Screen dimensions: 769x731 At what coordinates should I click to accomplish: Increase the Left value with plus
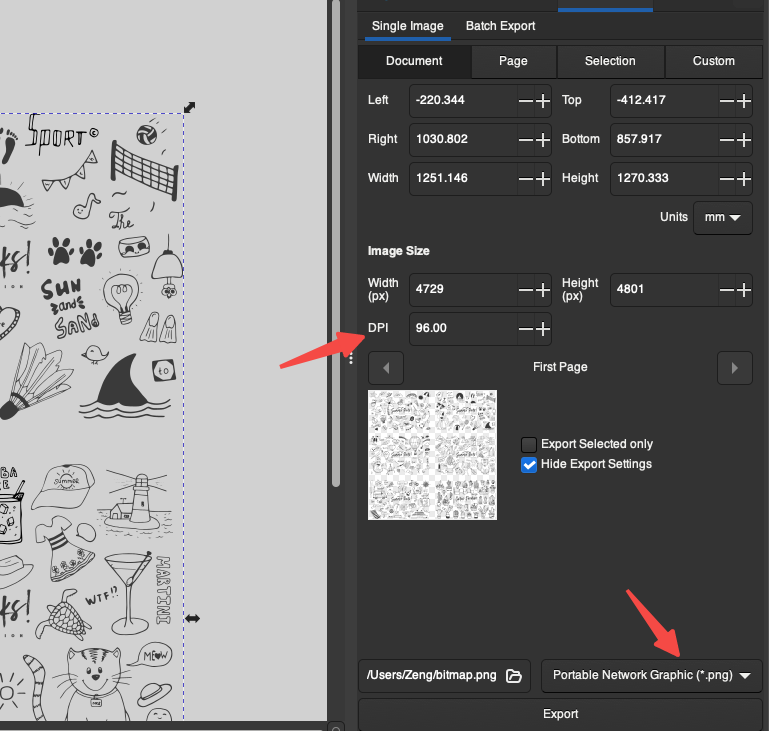tap(543, 100)
